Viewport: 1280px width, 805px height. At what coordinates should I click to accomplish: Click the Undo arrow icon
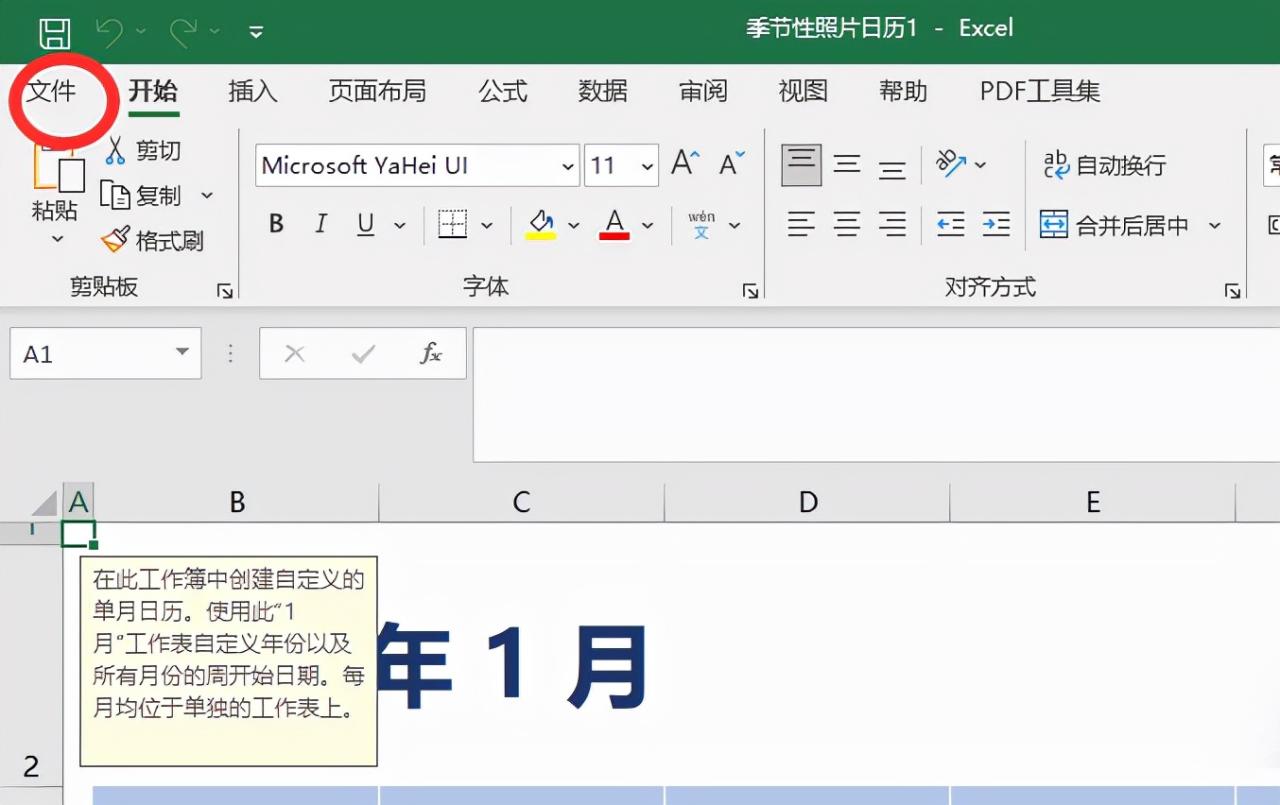[x=109, y=31]
